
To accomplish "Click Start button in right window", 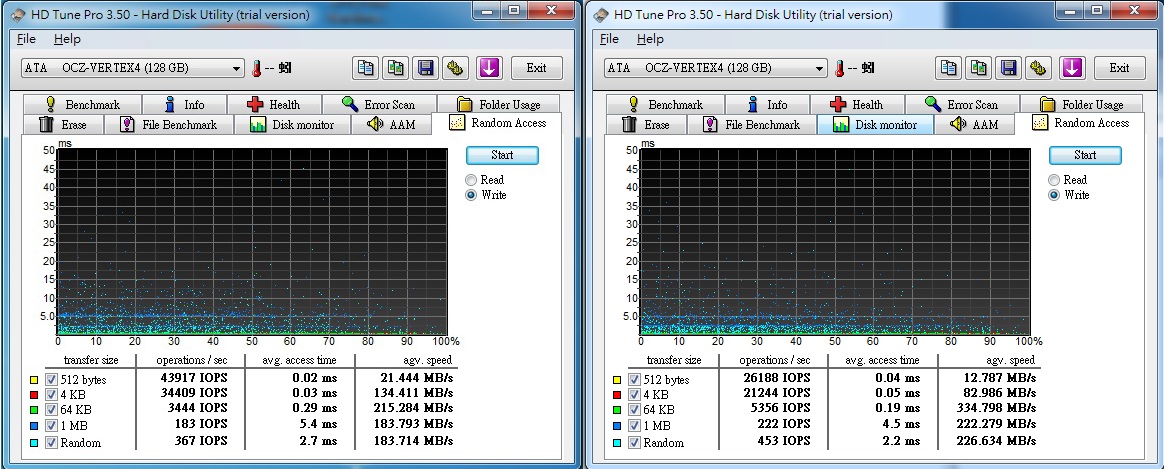I will tap(1085, 155).
